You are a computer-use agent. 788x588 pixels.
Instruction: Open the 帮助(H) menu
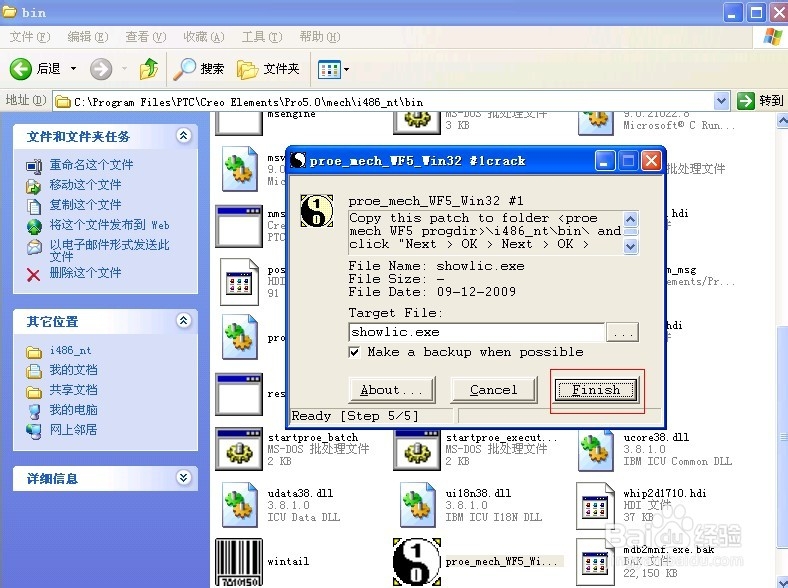320,37
